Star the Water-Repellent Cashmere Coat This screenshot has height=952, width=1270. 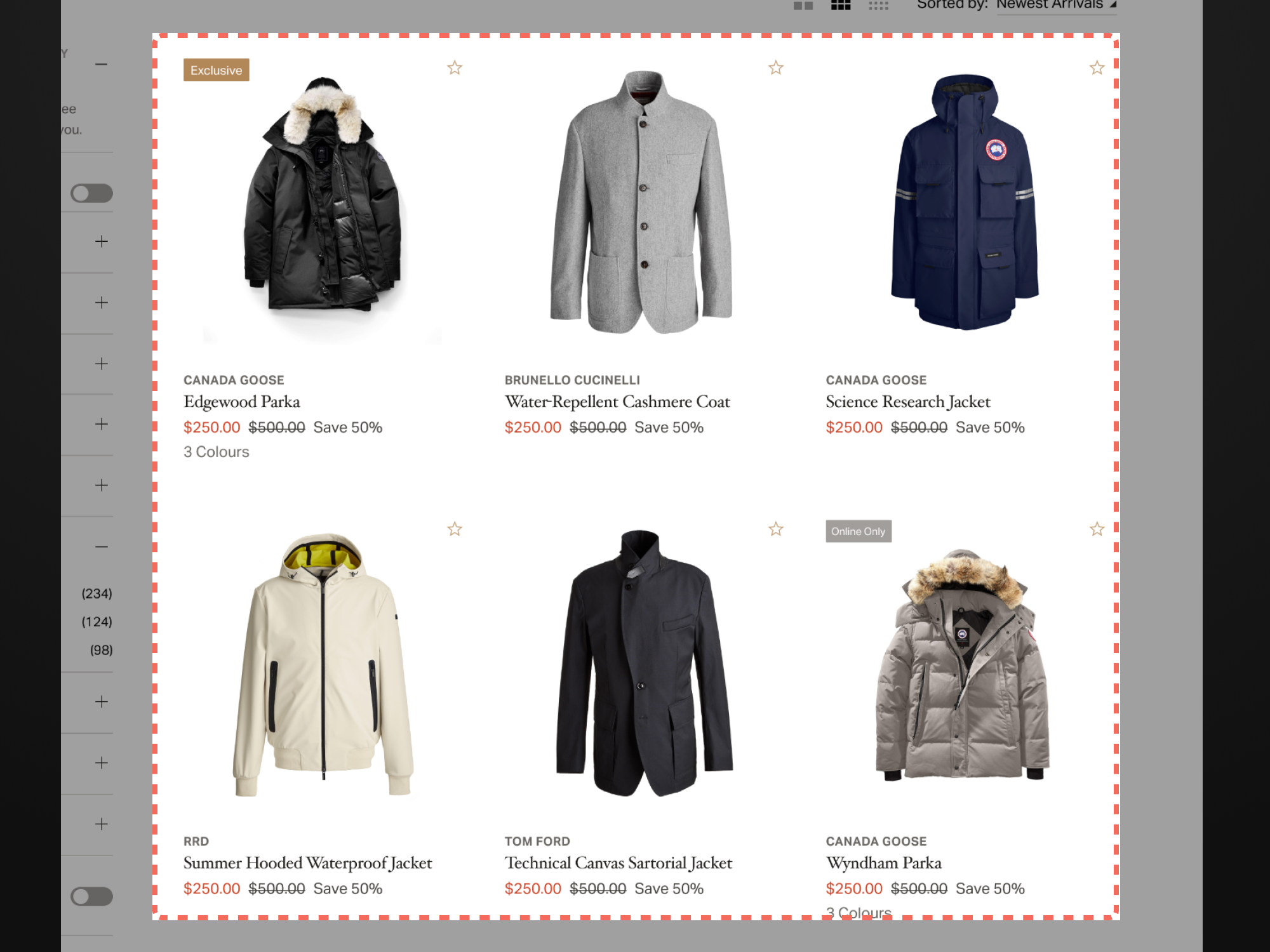point(776,68)
